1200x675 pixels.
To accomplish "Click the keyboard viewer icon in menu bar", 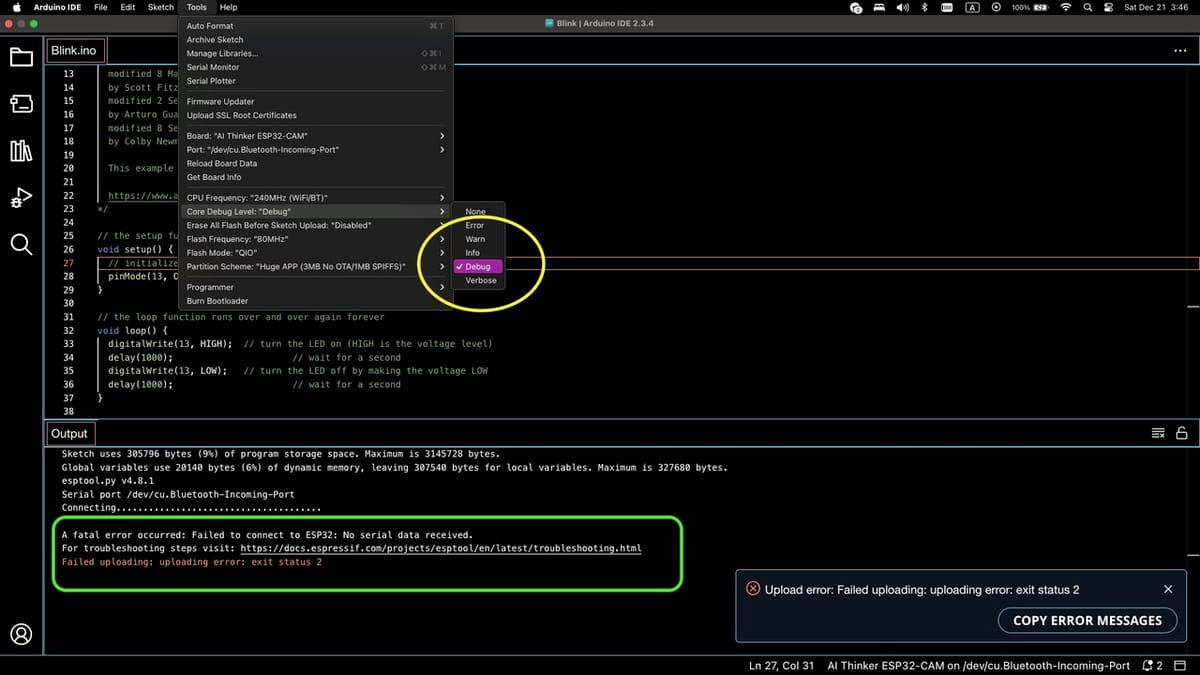I will point(948,7).
